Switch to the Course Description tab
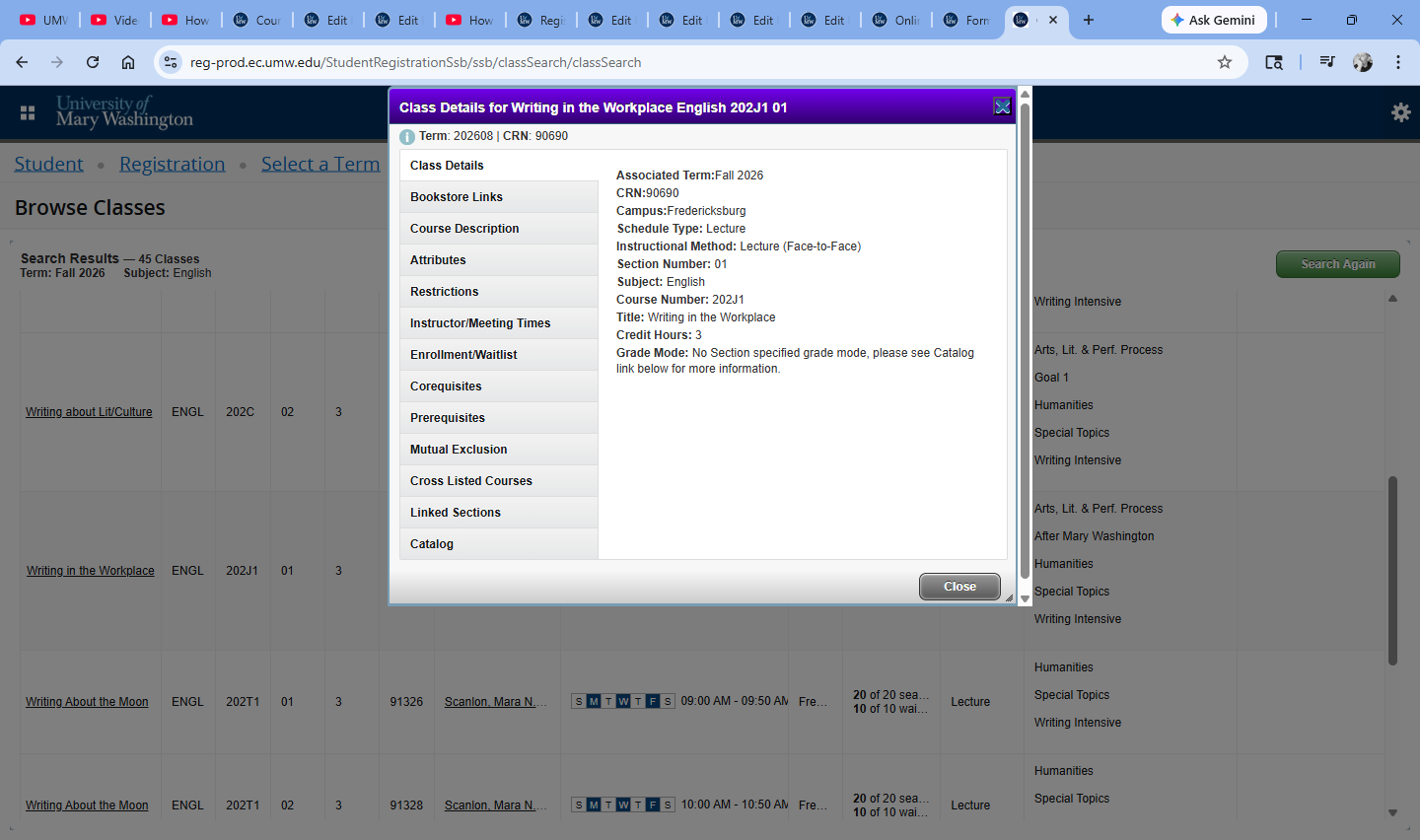 tap(464, 229)
